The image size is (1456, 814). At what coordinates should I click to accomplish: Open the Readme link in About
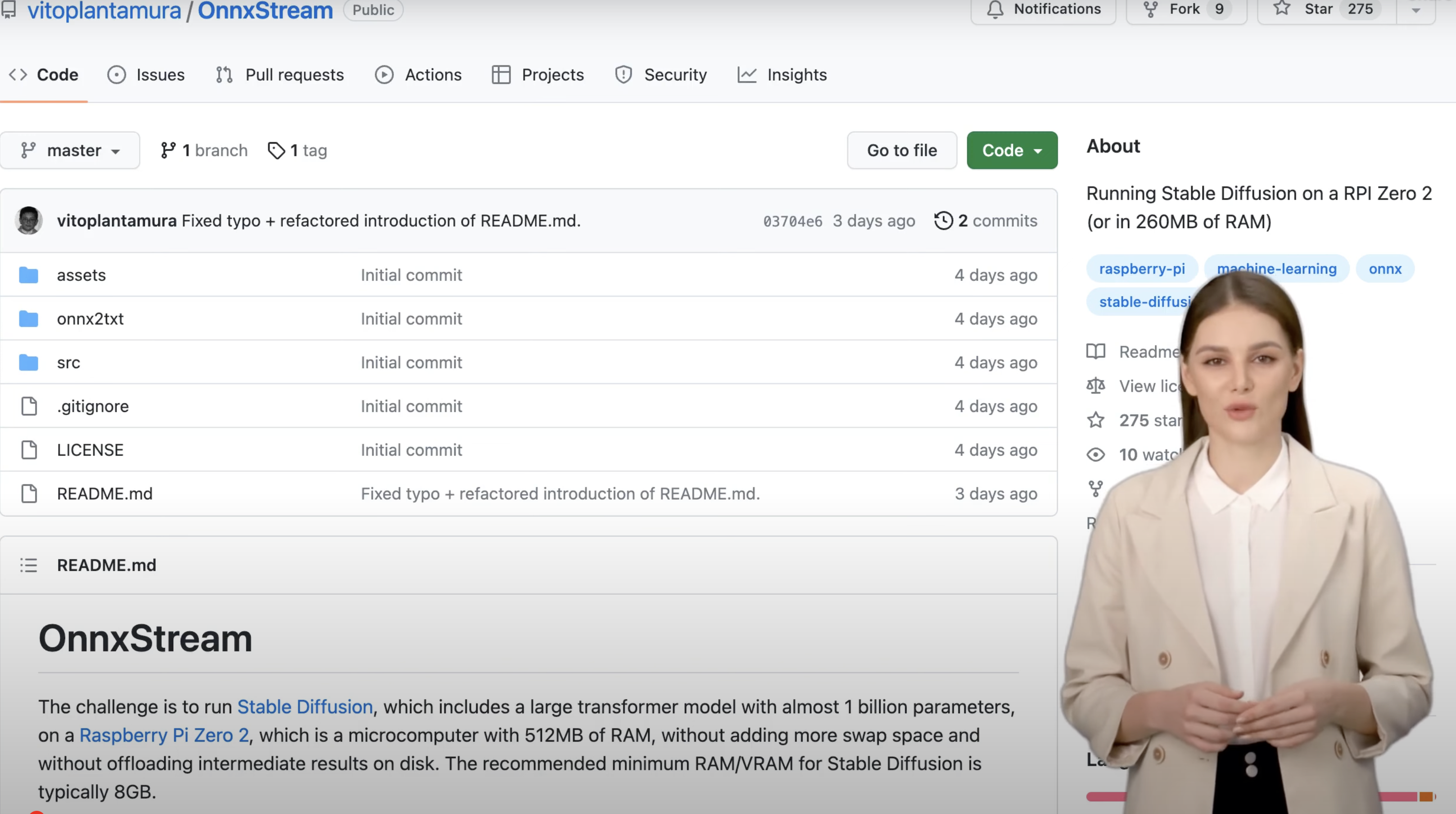[1149, 352]
